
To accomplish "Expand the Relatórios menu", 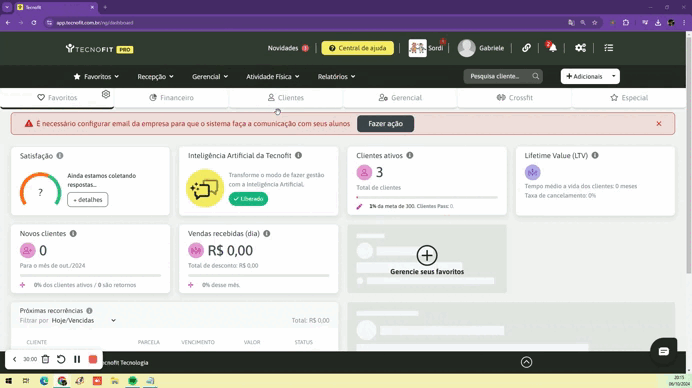I will click(336, 76).
